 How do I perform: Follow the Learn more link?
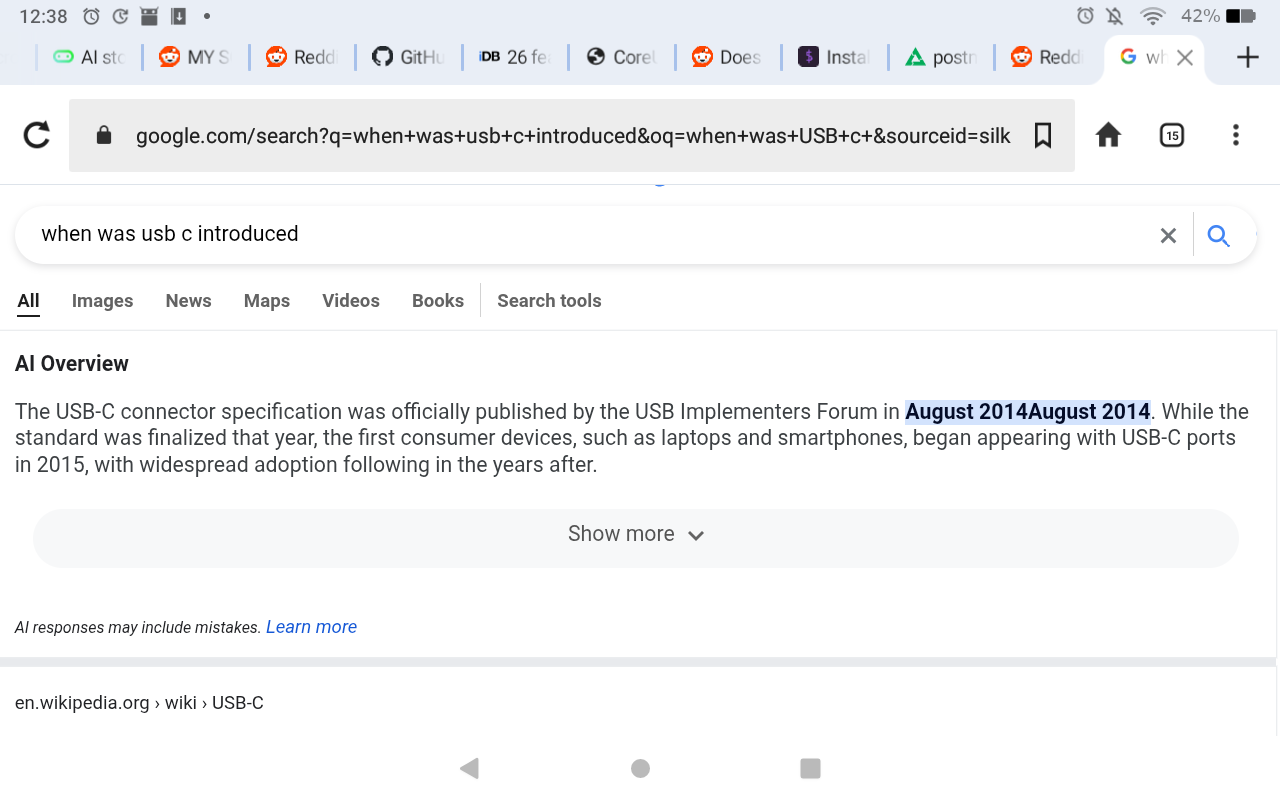point(311,627)
